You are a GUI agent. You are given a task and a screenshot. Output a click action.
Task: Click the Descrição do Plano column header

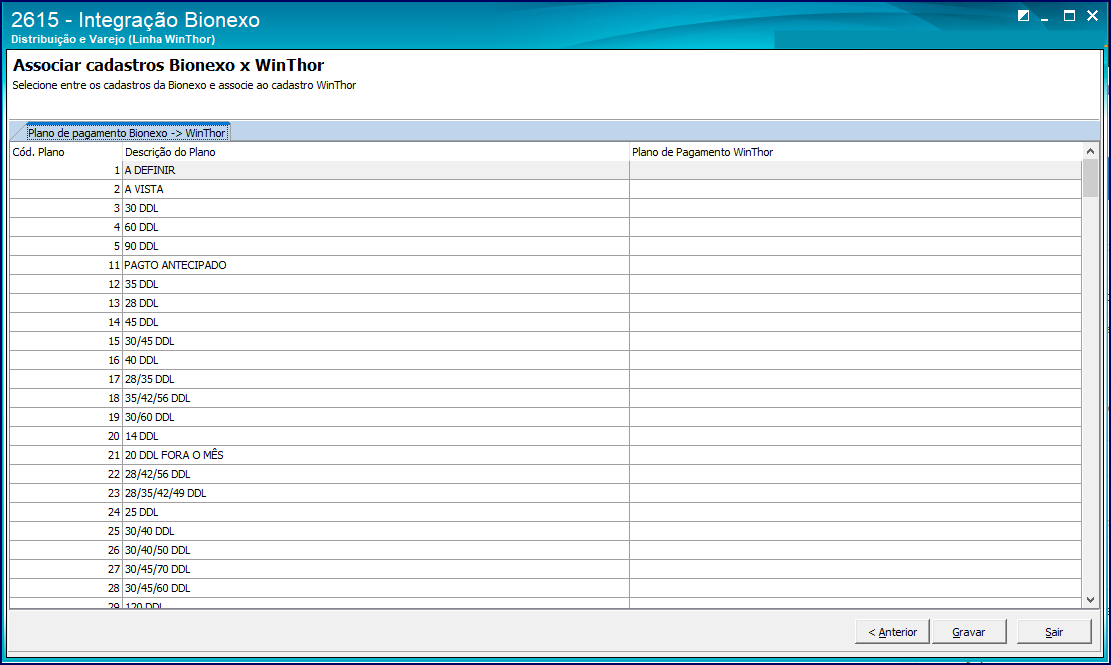pos(376,152)
